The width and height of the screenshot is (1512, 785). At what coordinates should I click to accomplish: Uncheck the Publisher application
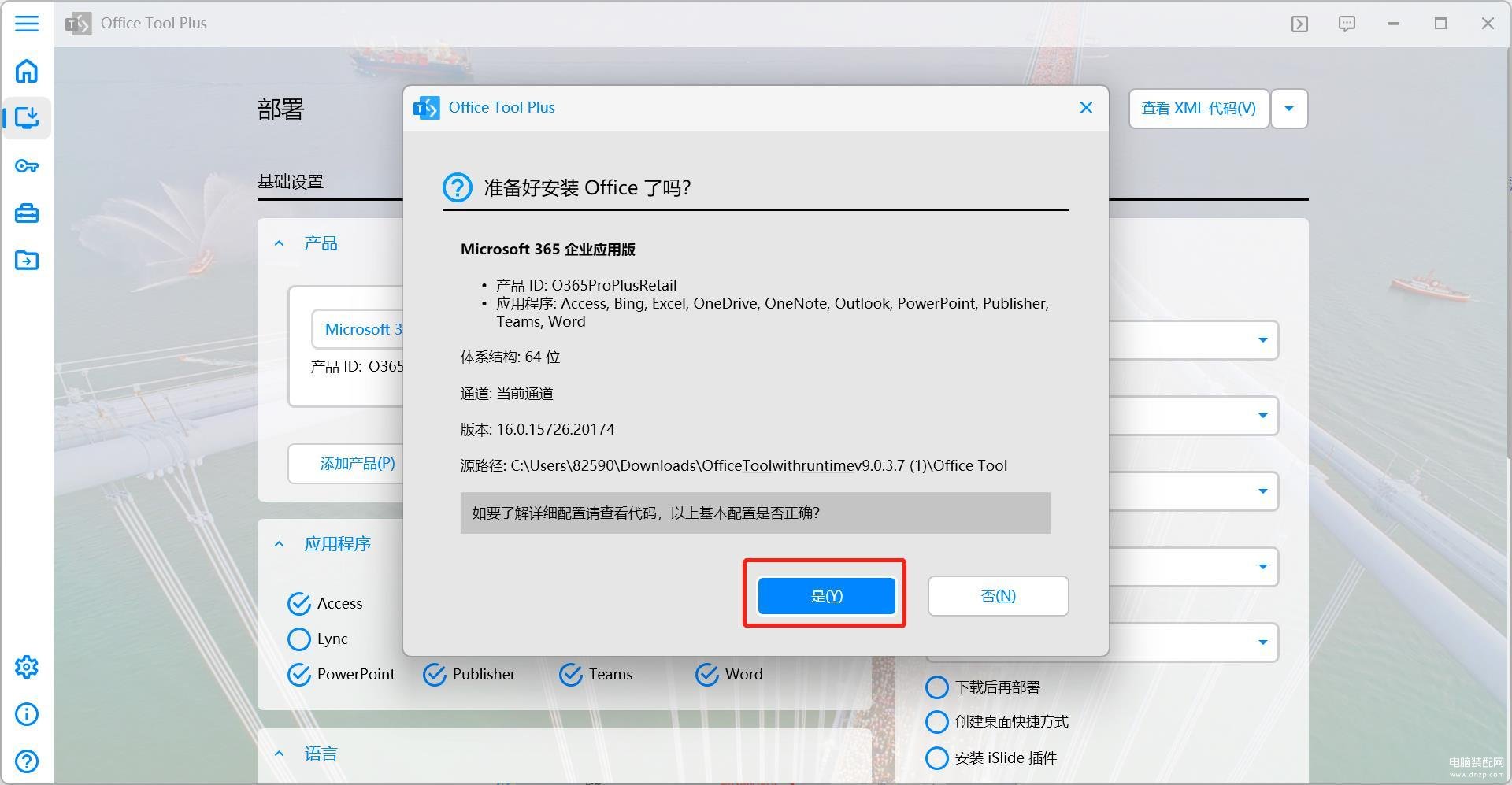pos(435,675)
